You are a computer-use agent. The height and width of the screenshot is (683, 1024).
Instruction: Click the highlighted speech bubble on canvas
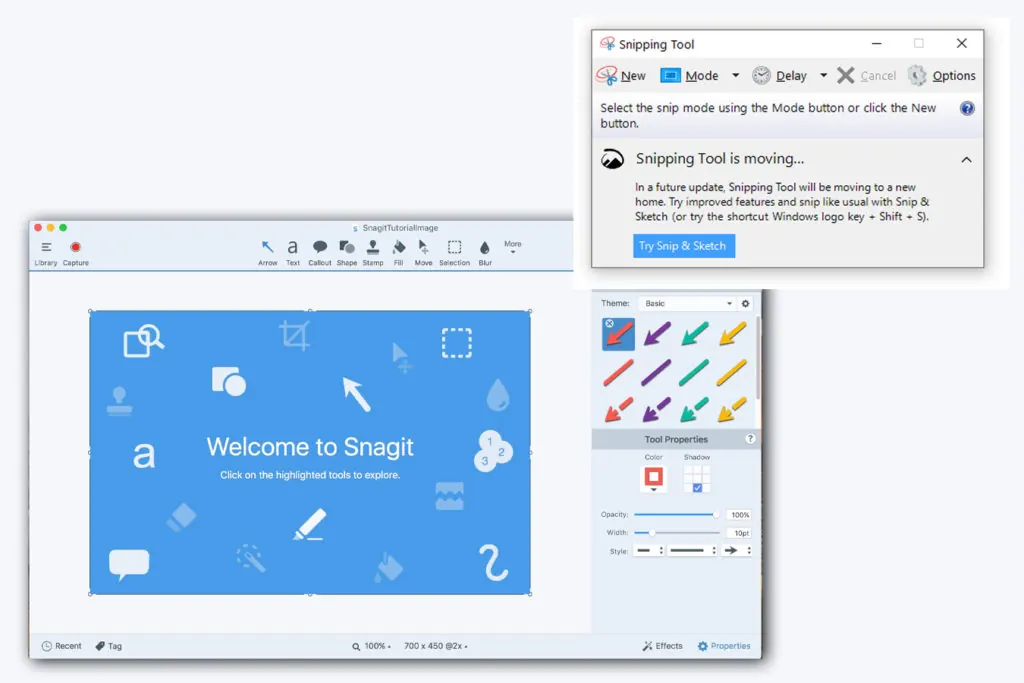pos(129,565)
